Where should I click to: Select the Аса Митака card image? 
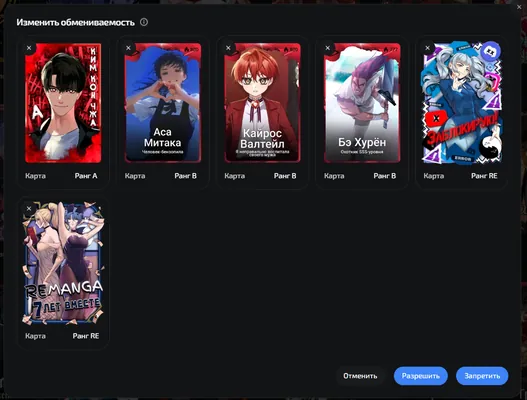163,103
